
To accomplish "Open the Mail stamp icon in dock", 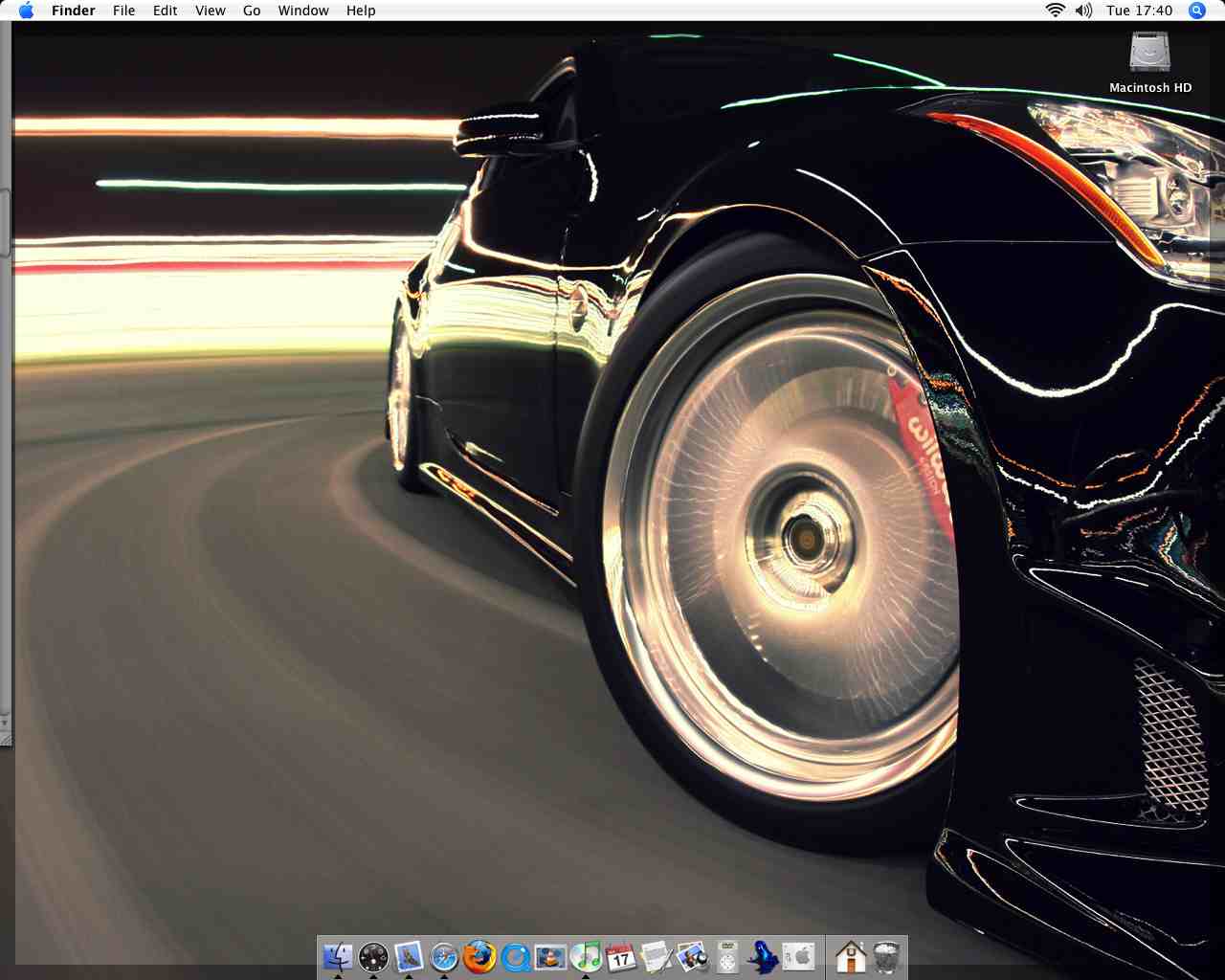I will [409, 956].
